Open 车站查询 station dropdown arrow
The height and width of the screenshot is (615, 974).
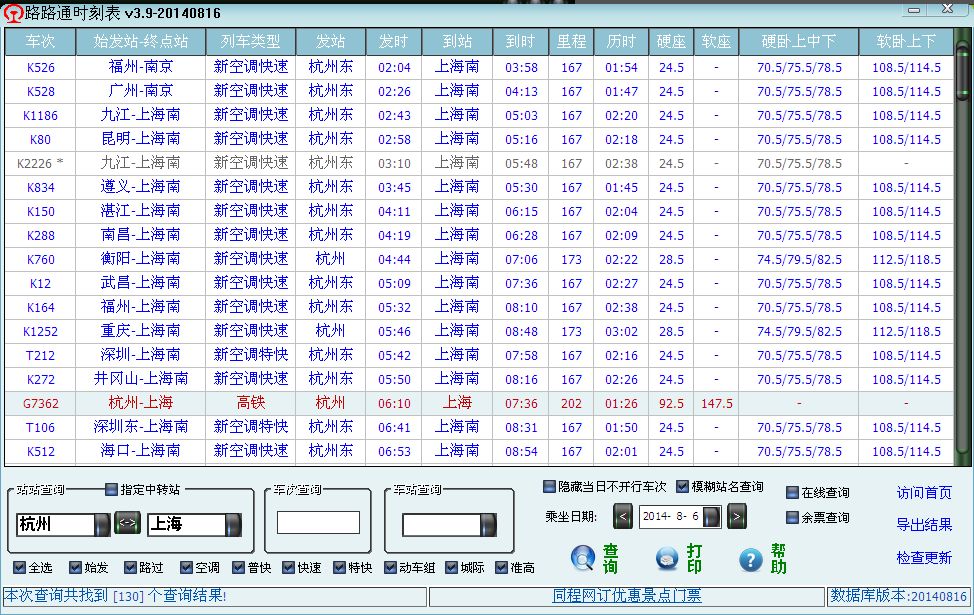pos(489,524)
